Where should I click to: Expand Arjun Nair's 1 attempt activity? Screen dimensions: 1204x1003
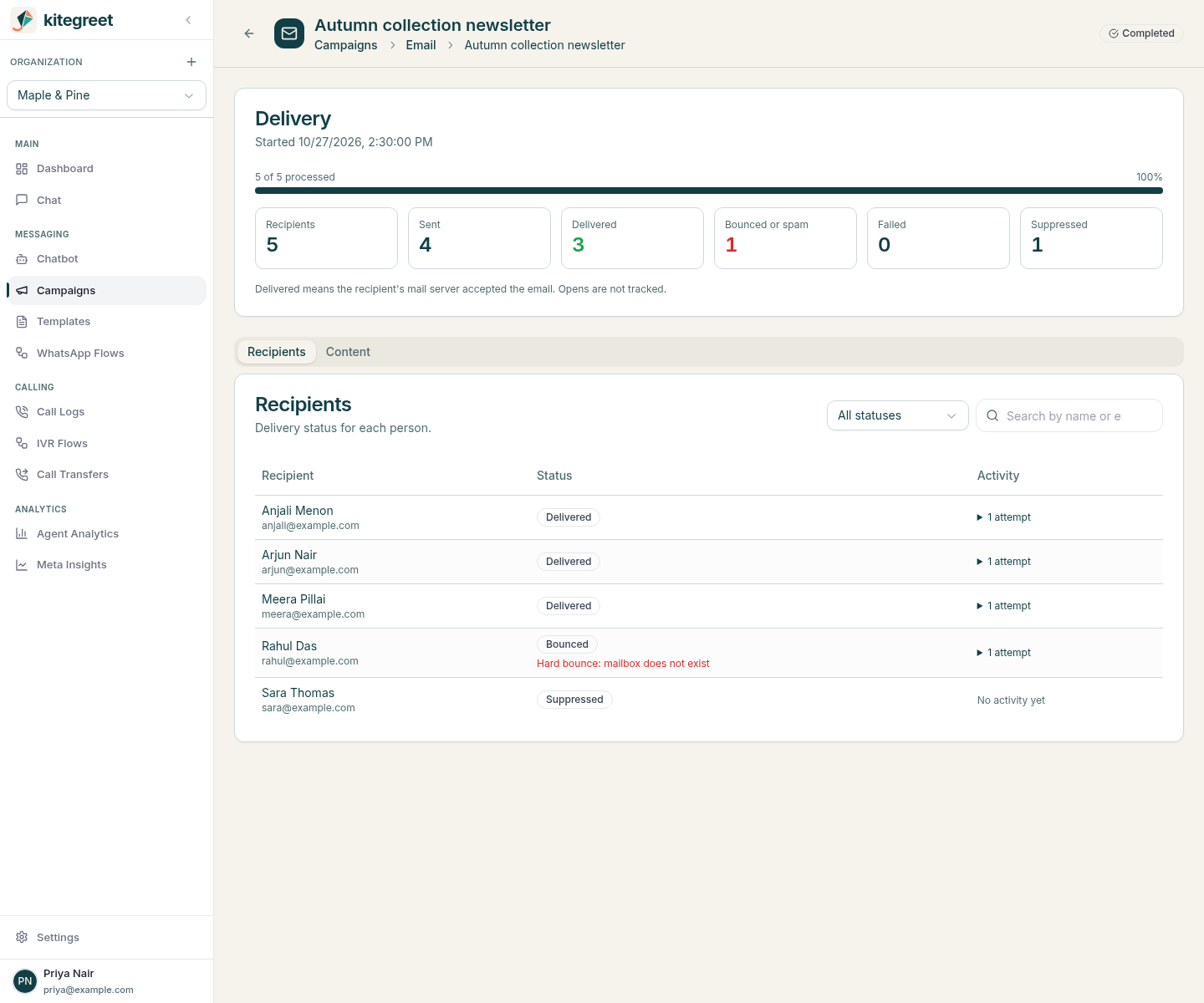pos(1004,562)
